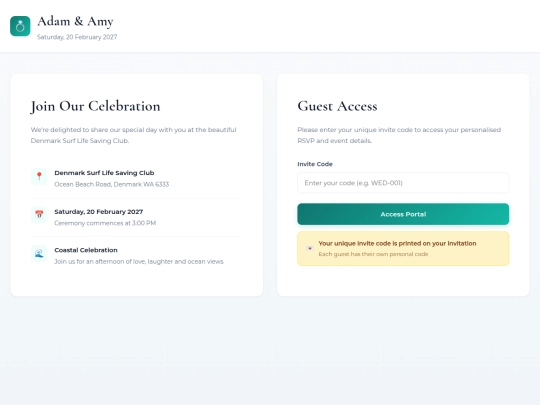Click the yellow invite code notice box

coord(403,249)
